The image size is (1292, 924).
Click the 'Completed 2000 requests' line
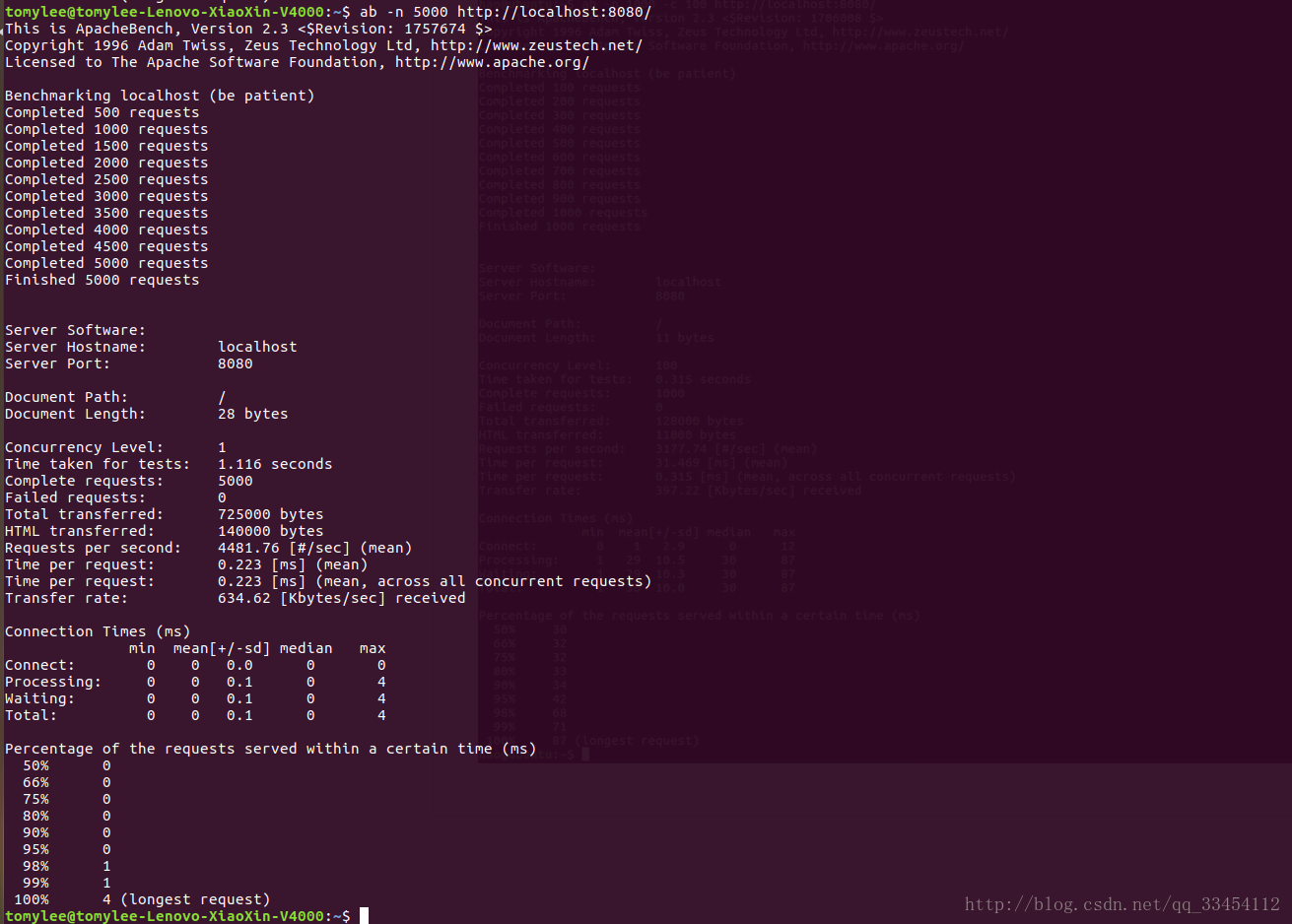point(106,163)
